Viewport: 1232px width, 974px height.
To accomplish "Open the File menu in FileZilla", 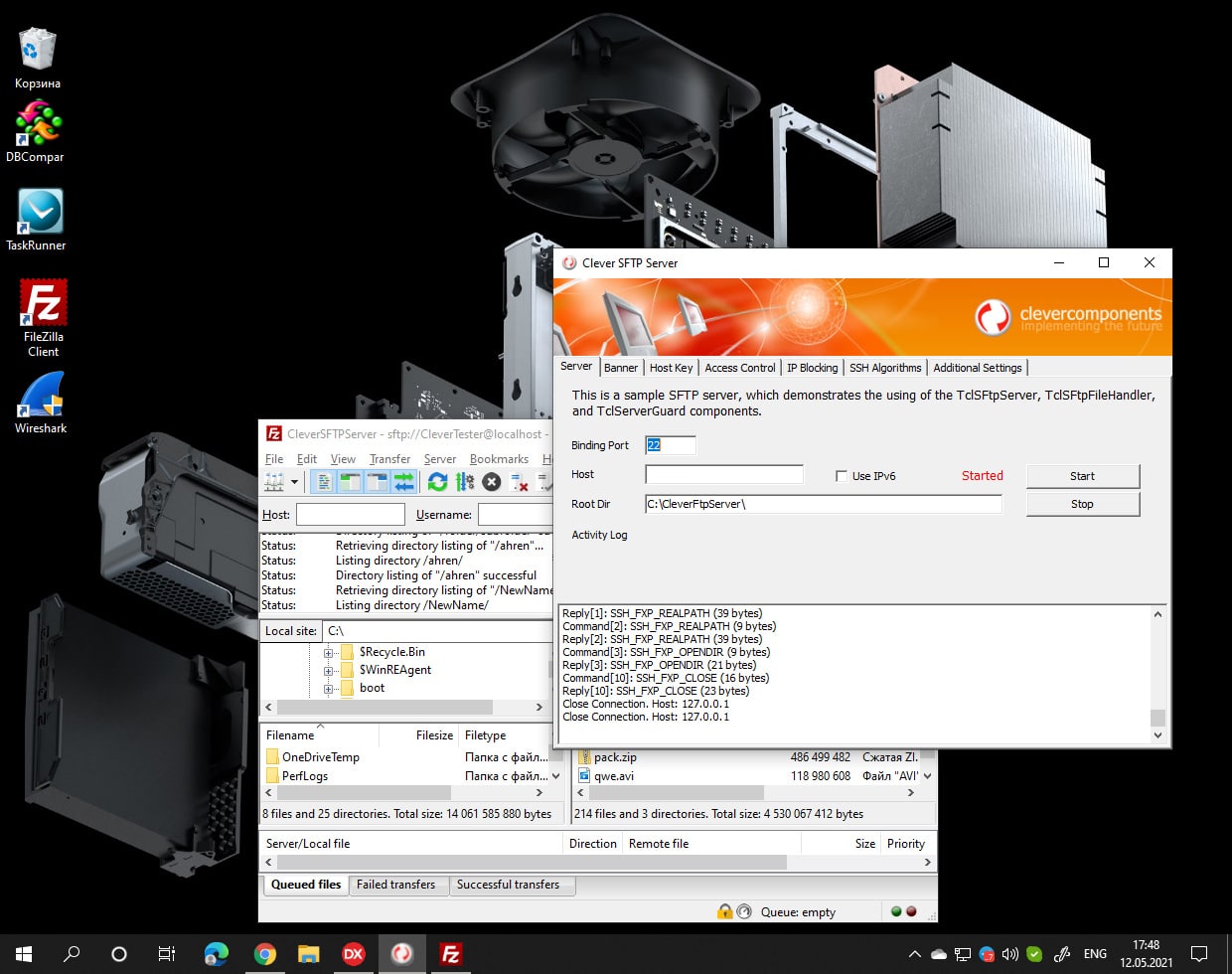I will coord(274,459).
